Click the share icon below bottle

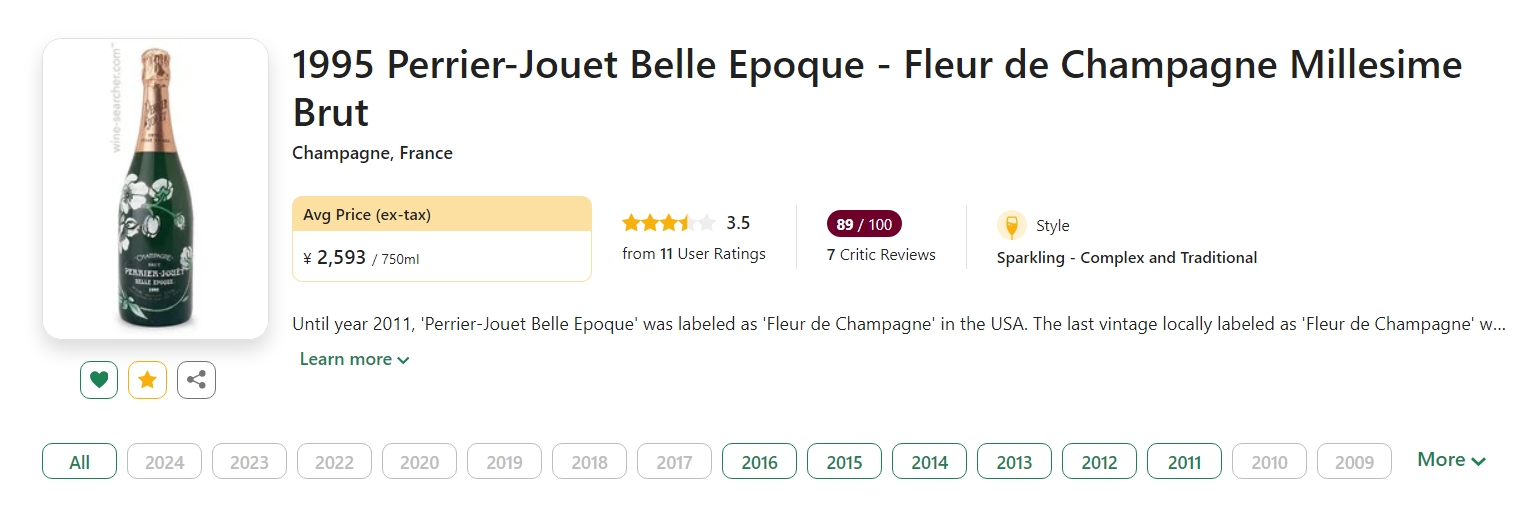click(196, 380)
